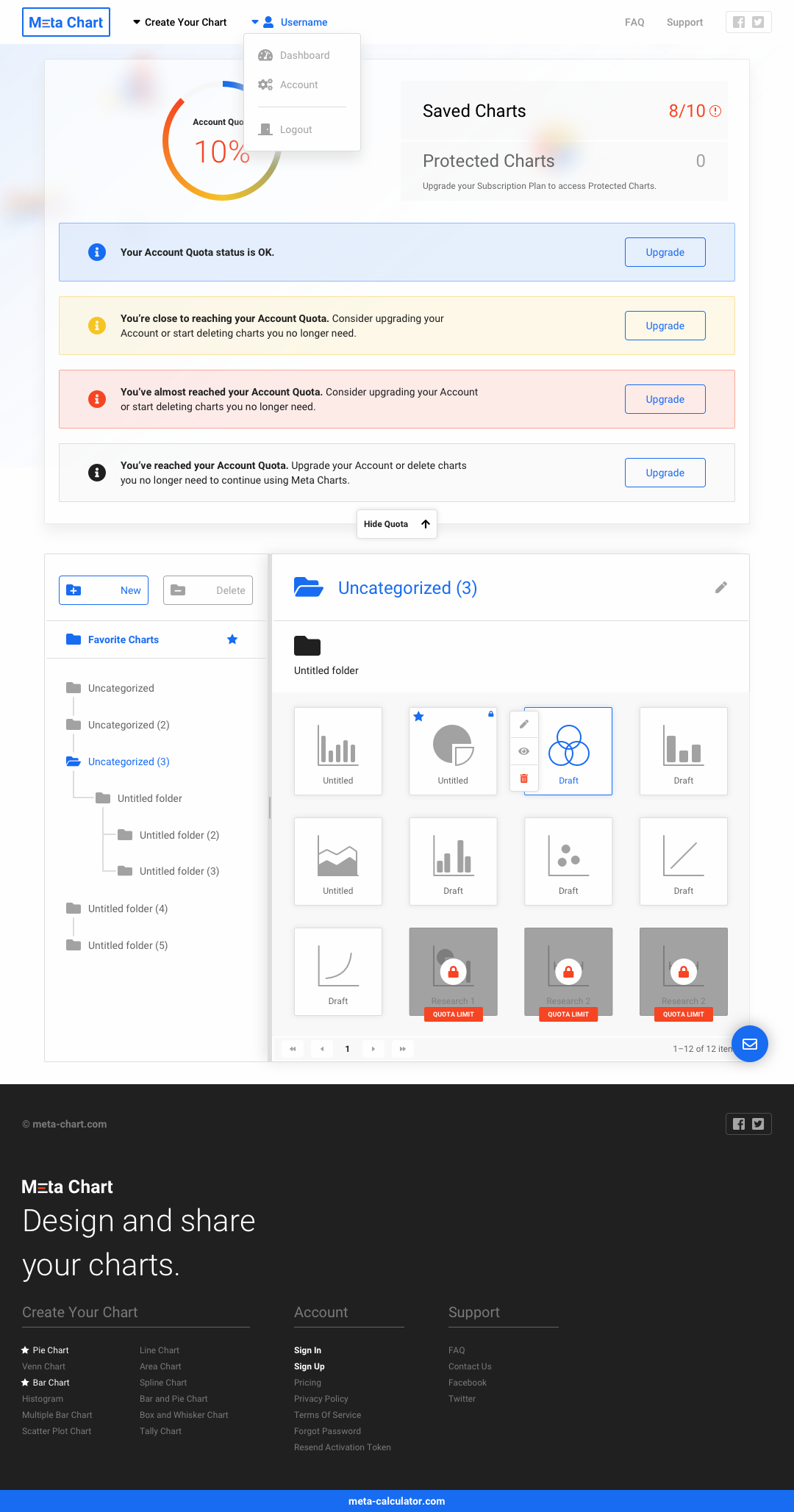Screen dimensions: 794x1512
Task: Edit the Uncategorized (3) folder name with the pencil icon
Action: tap(720, 587)
